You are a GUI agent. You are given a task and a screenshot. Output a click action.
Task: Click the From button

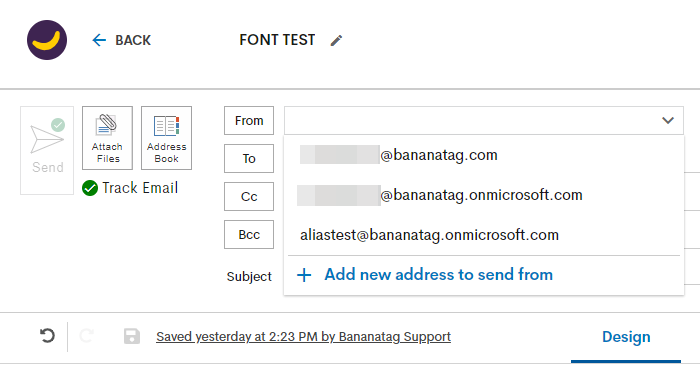pos(249,121)
